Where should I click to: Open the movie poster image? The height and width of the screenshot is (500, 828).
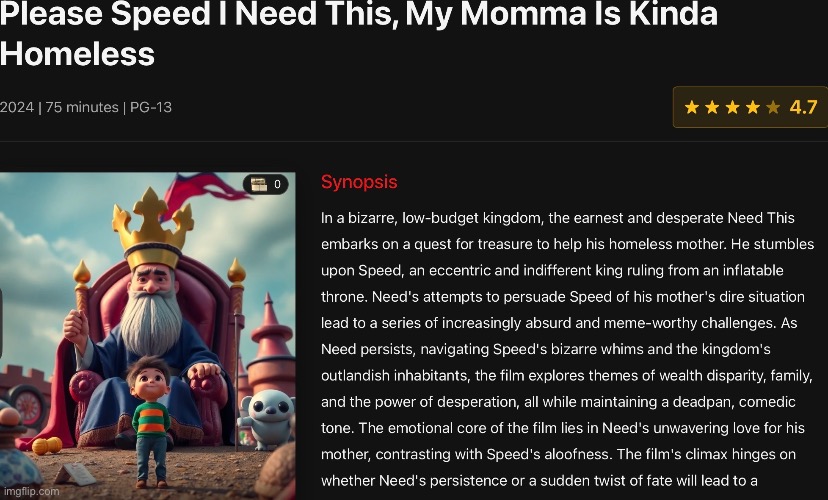[148, 336]
